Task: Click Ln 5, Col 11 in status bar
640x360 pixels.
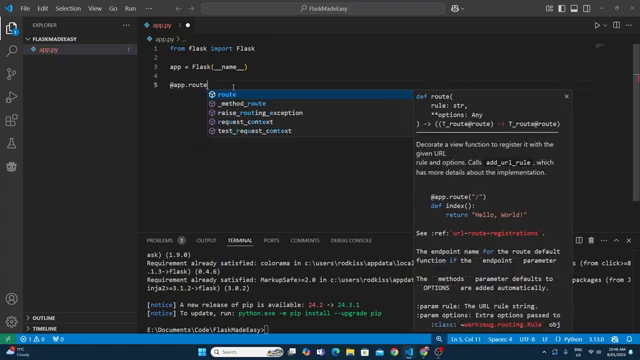Action: (466, 339)
